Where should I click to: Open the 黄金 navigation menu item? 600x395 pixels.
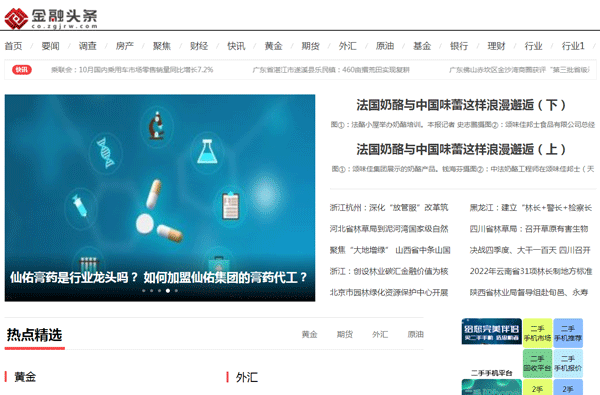click(273, 46)
